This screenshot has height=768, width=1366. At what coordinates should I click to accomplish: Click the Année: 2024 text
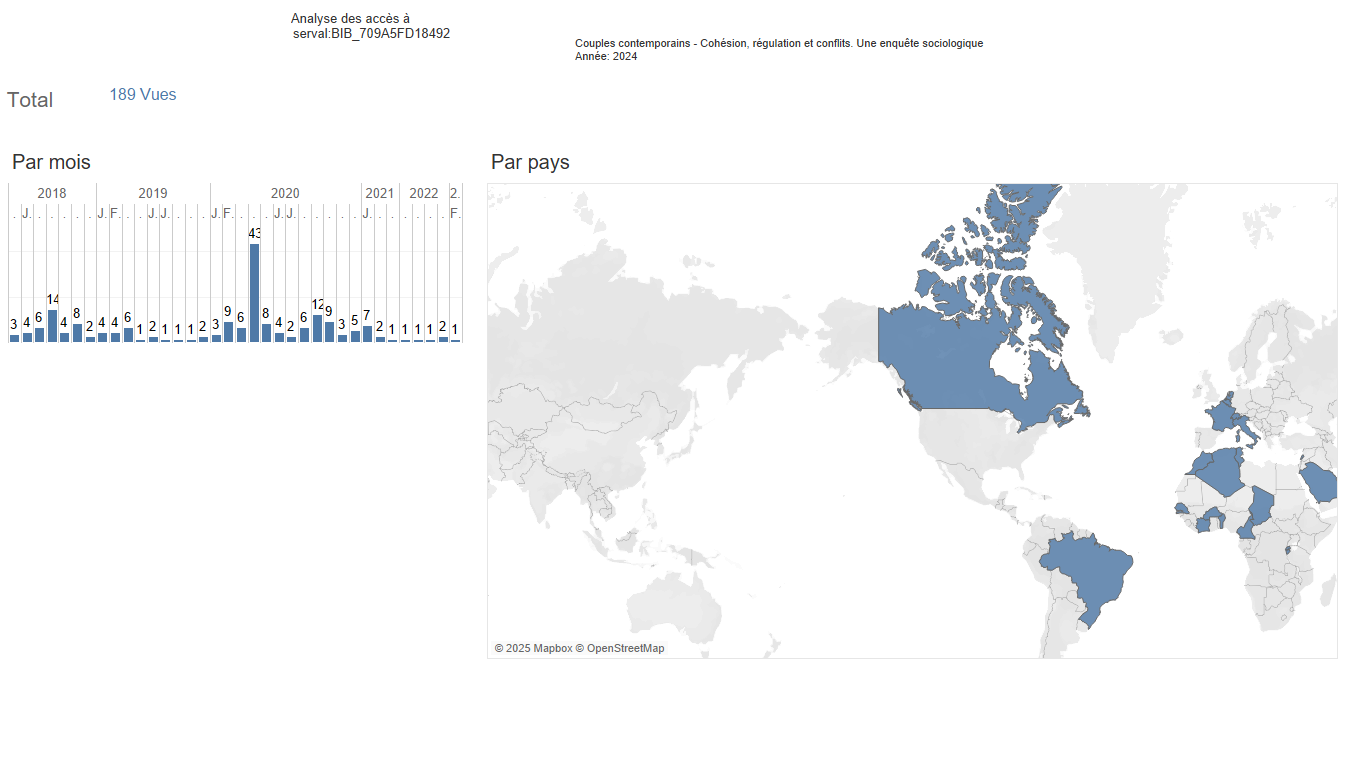point(606,56)
